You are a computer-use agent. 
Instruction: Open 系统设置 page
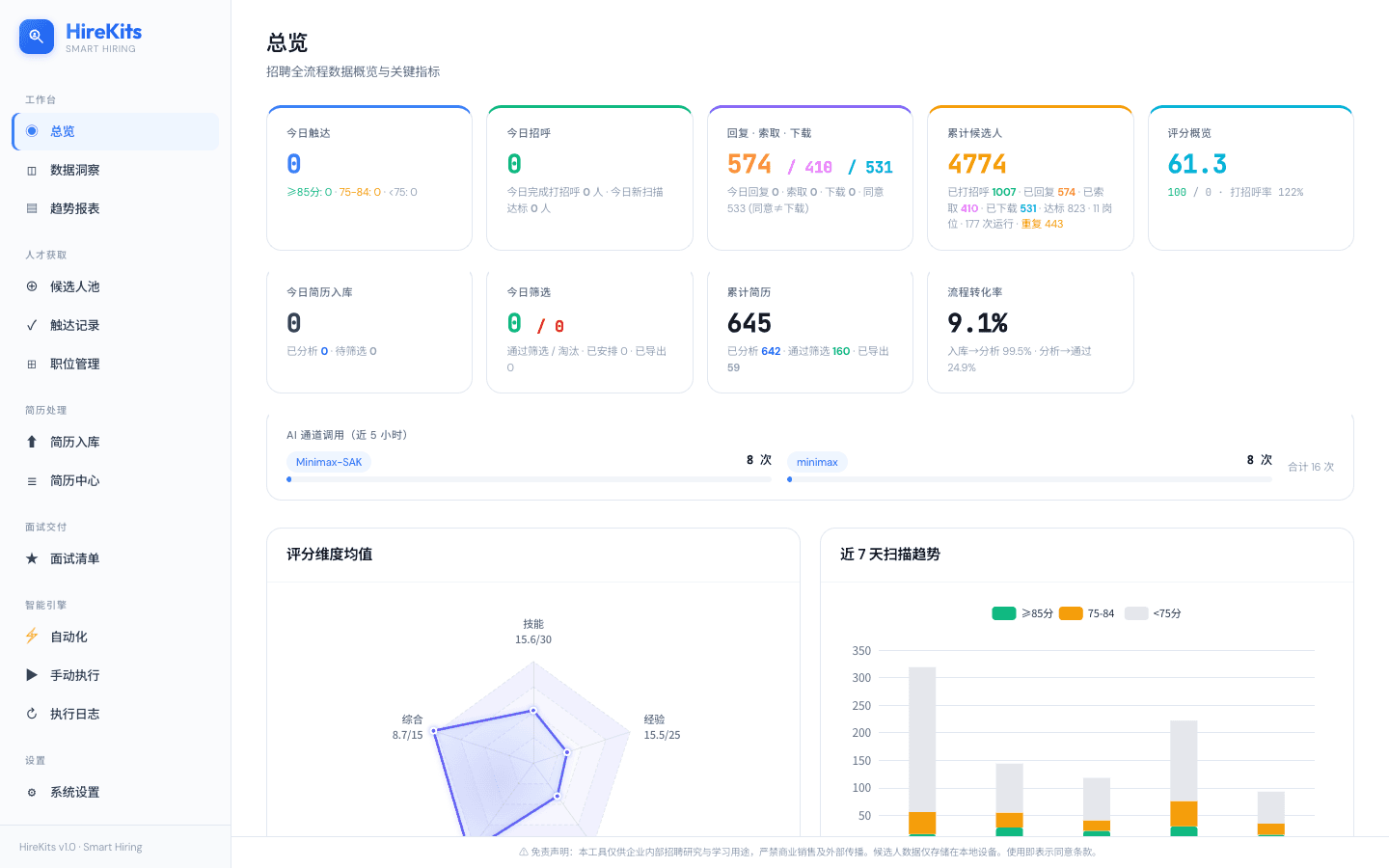(x=116, y=792)
